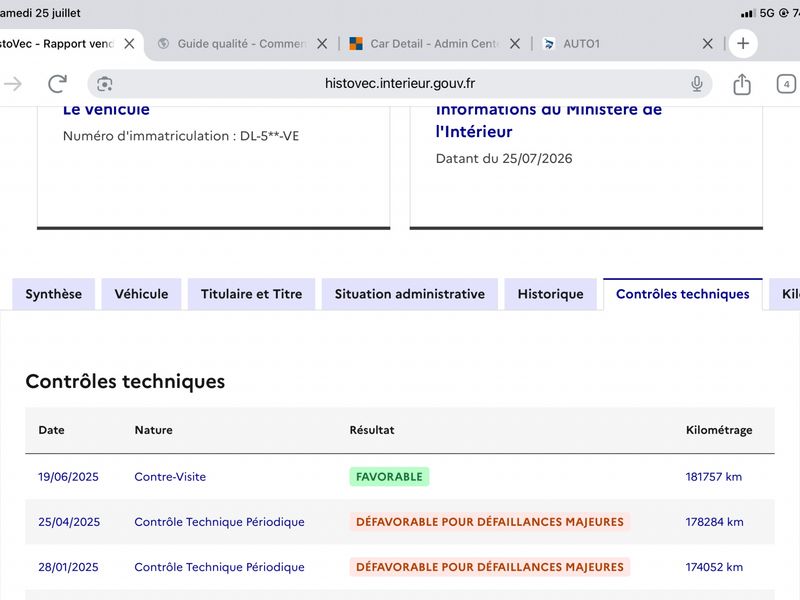Open the Véhicule tab
Screen dimensions: 800x600
[141, 294]
